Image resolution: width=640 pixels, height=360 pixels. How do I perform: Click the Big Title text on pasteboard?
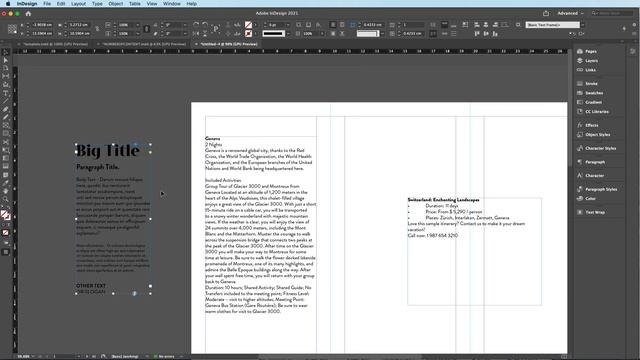[x=108, y=151]
